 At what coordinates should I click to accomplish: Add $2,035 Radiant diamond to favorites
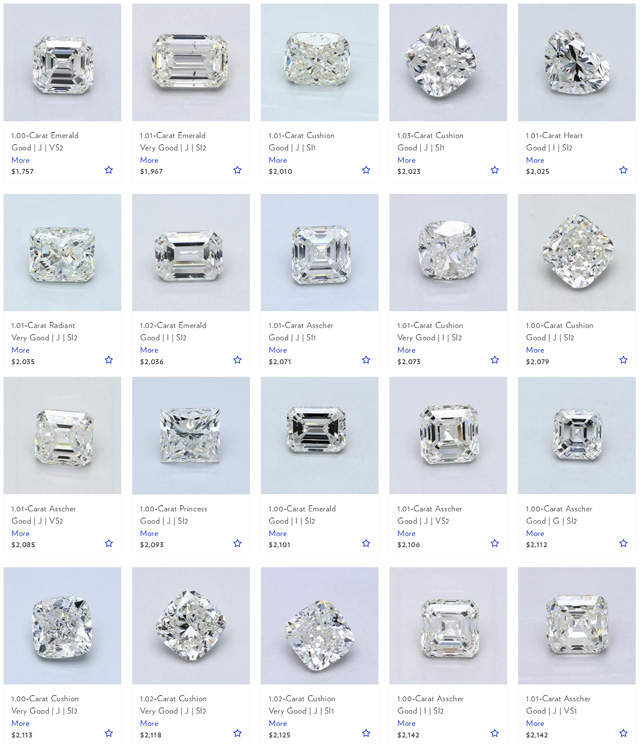109,360
